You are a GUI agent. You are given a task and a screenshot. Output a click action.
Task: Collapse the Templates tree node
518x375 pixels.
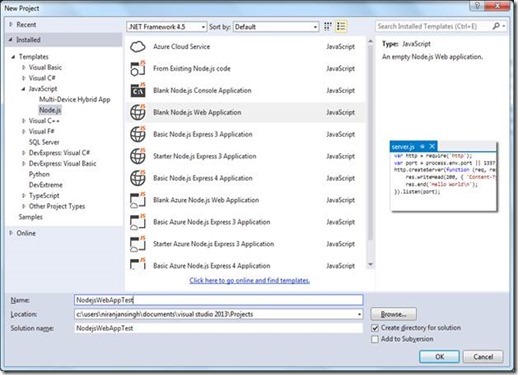click(x=13, y=57)
